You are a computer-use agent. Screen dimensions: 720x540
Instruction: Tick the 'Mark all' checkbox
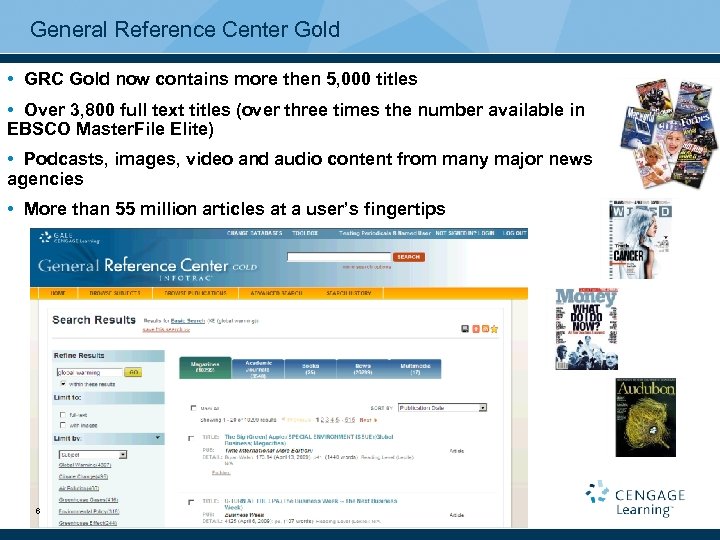[193, 408]
